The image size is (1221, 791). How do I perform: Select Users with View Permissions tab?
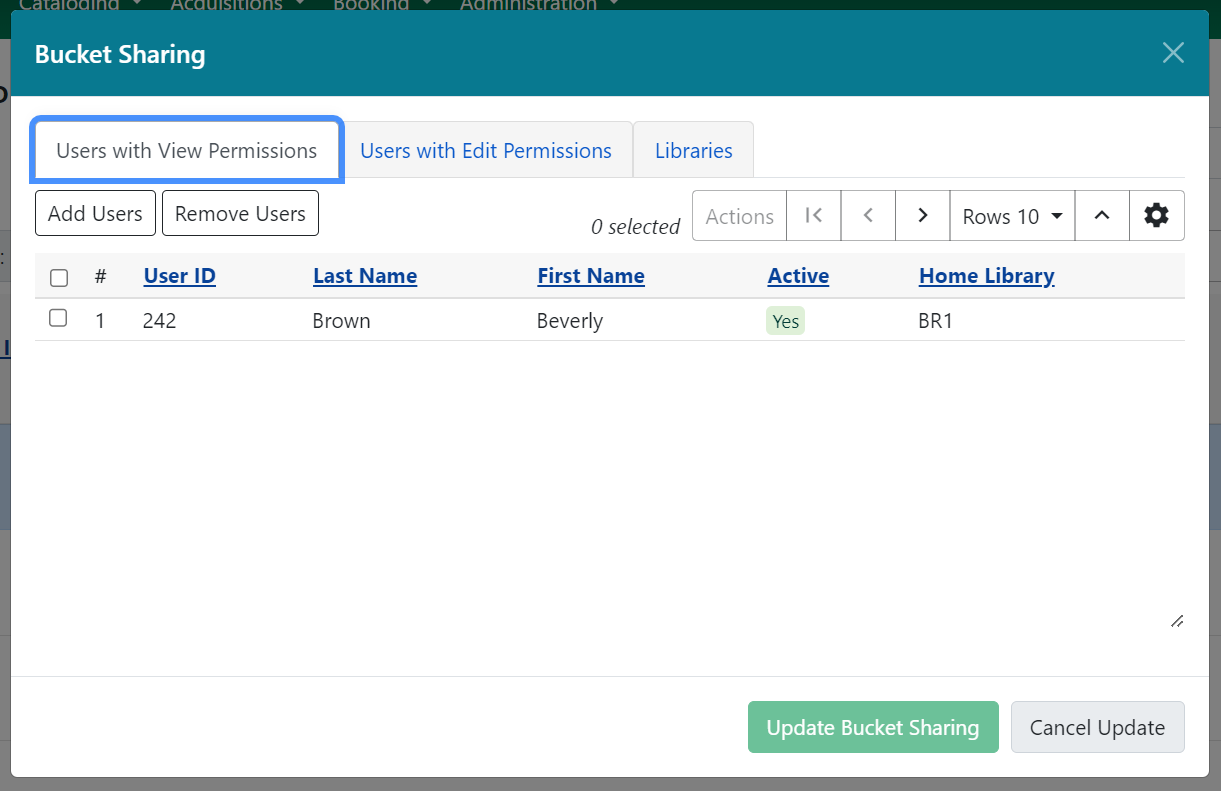187,151
